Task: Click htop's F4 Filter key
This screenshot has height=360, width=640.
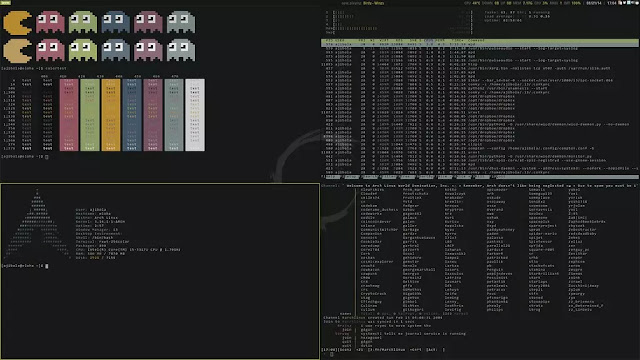Action: click(x=389, y=177)
